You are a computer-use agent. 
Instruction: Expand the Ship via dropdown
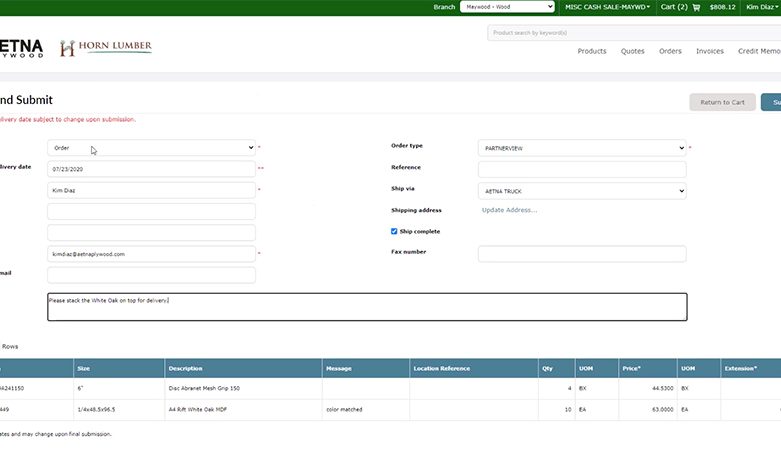click(581, 190)
